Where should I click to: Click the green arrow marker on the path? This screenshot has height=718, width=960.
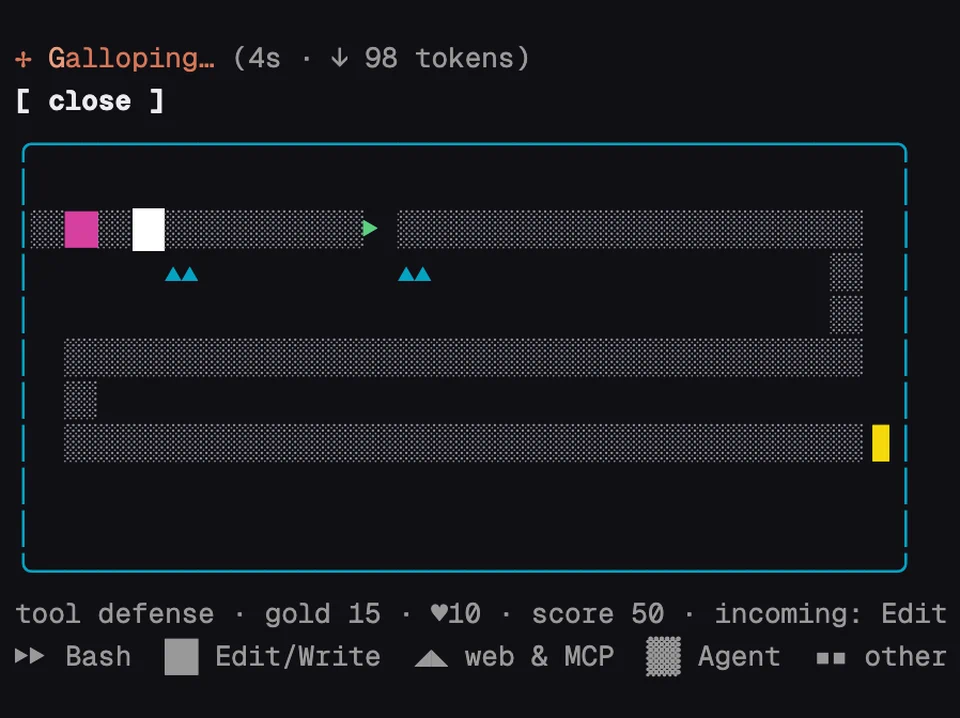[370, 228]
